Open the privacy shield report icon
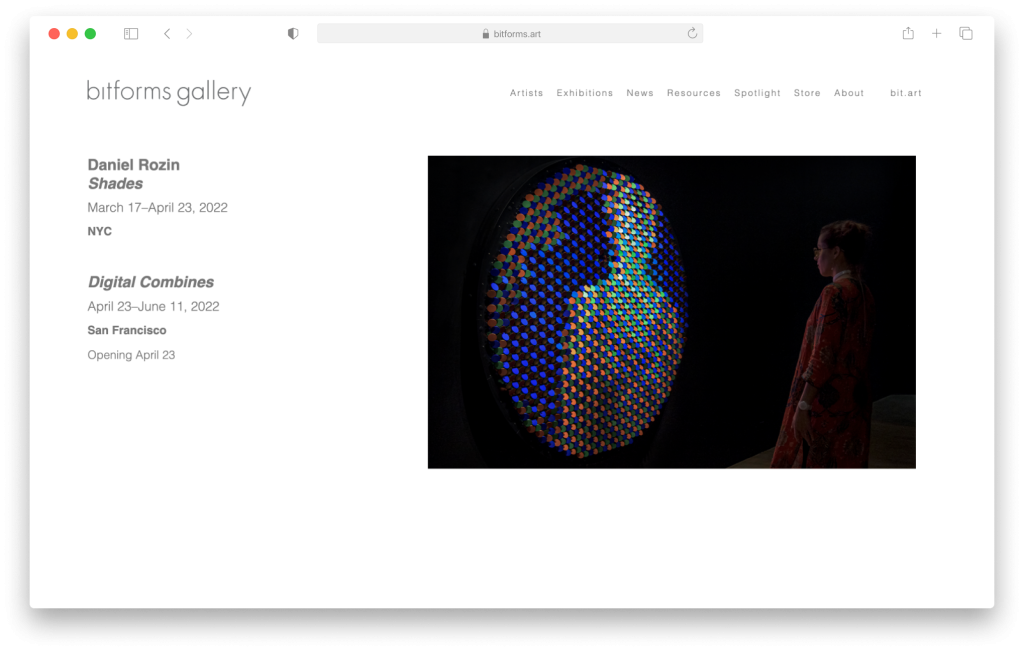 click(293, 34)
